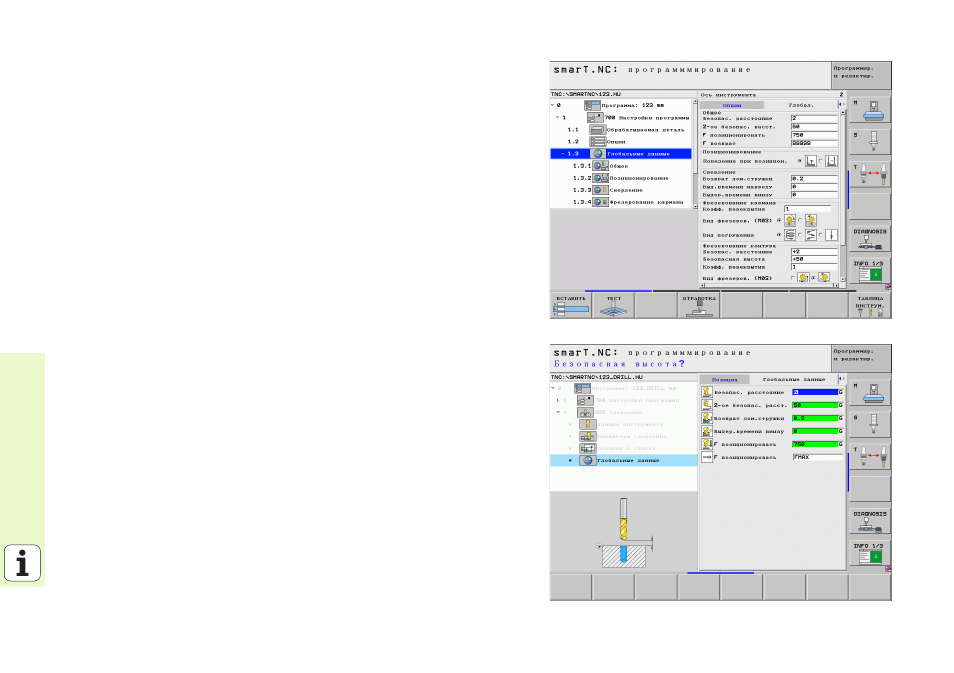Click the FMAX positioning feed field
The height and width of the screenshot is (673, 954).
click(x=818, y=457)
